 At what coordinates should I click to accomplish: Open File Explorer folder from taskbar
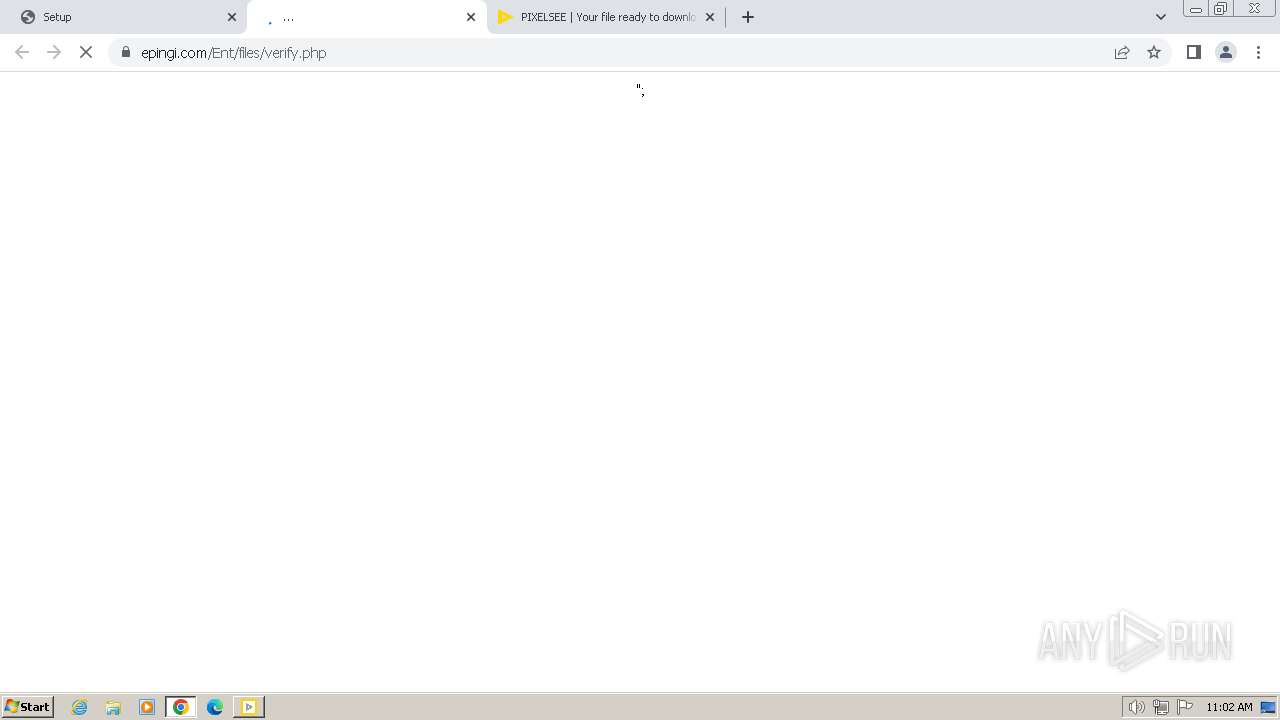113,707
